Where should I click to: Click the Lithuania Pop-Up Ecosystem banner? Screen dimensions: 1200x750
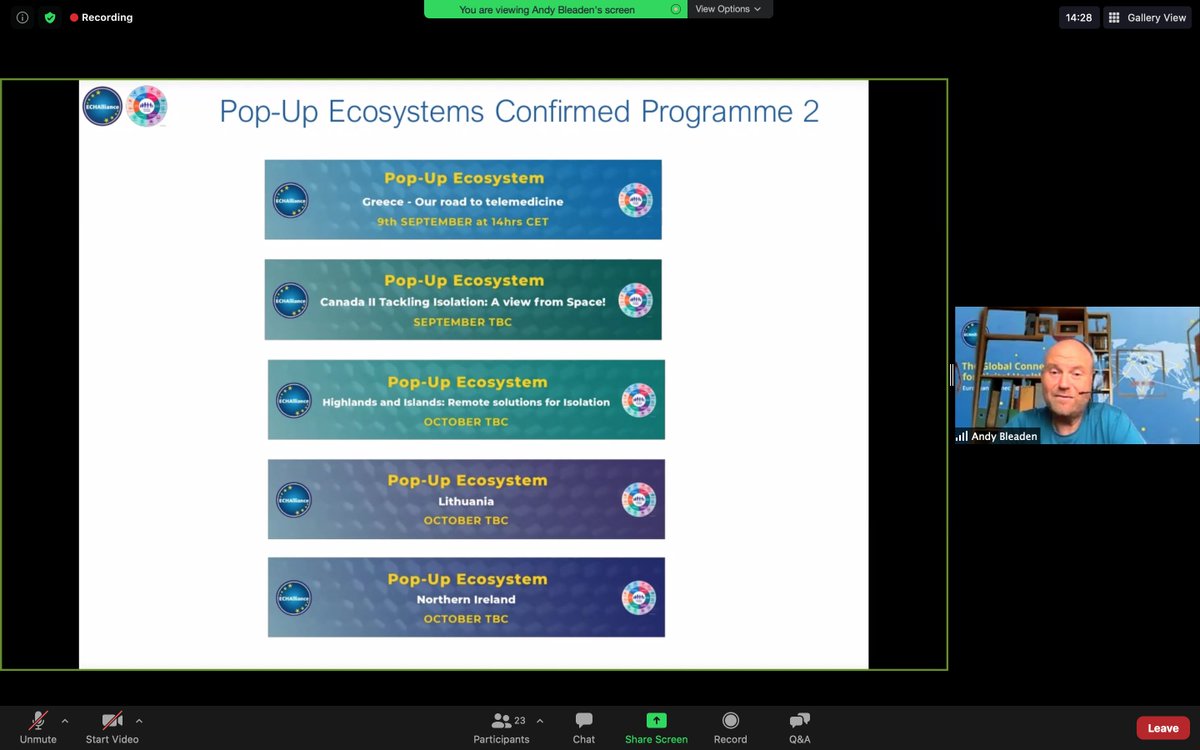pos(466,499)
